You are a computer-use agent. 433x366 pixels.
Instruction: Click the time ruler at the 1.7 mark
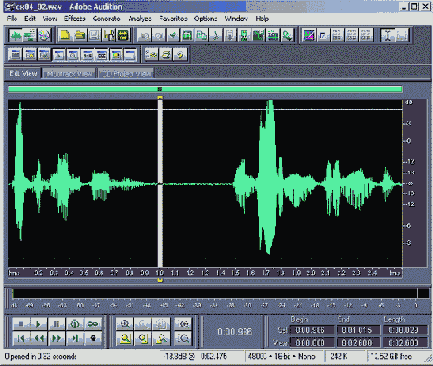pos(266,273)
